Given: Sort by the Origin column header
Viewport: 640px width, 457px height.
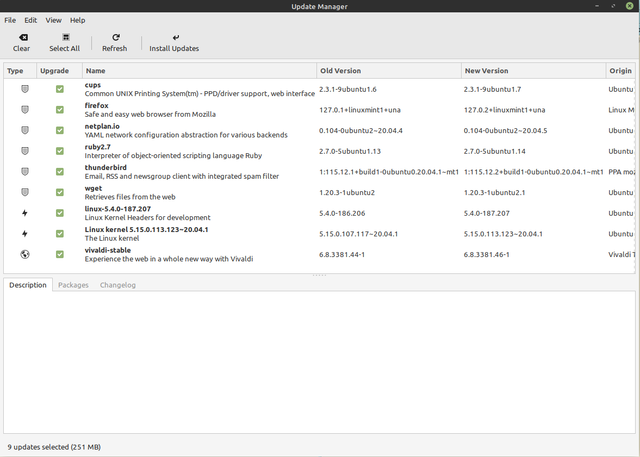Looking at the screenshot, I should click(620, 71).
